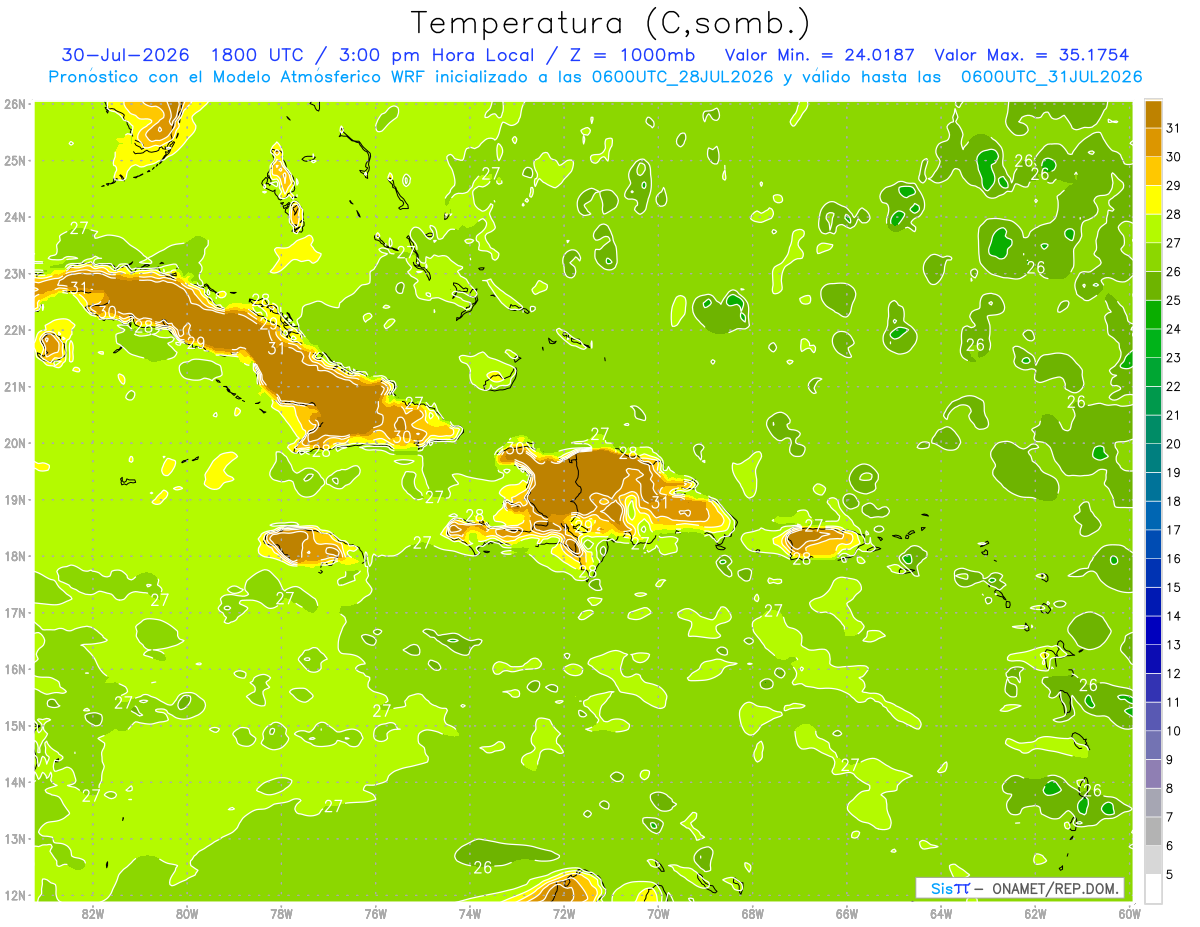Click the '72W' longitude axis label

[x=564, y=914]
